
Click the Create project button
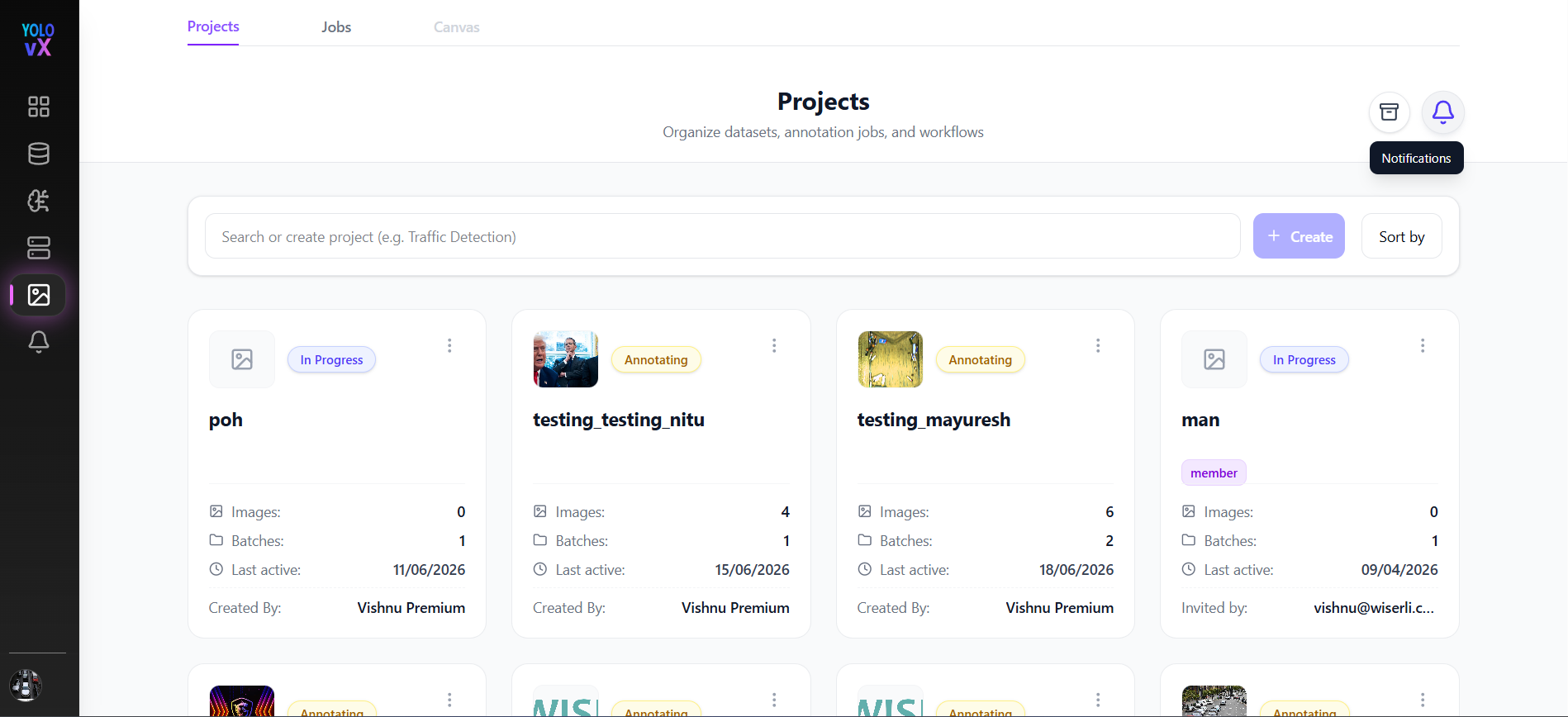(1299, 236)
